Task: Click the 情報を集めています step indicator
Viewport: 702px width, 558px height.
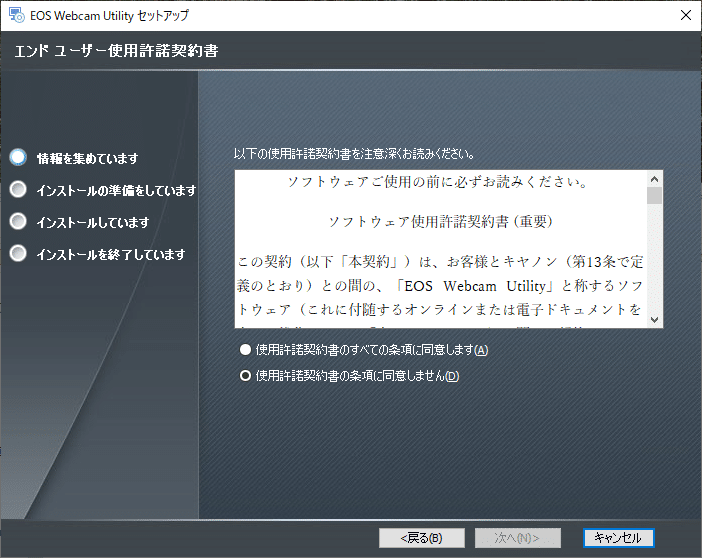Action: (18, 157)
